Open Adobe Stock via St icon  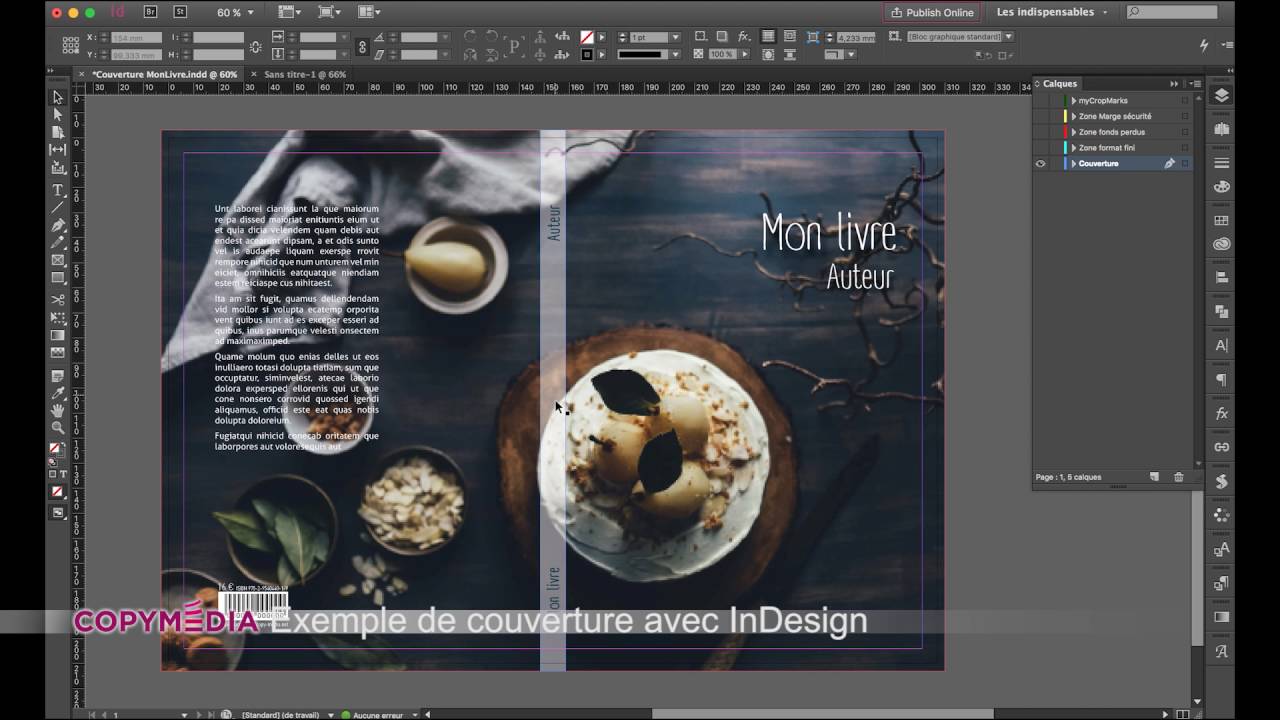(179, 12)
